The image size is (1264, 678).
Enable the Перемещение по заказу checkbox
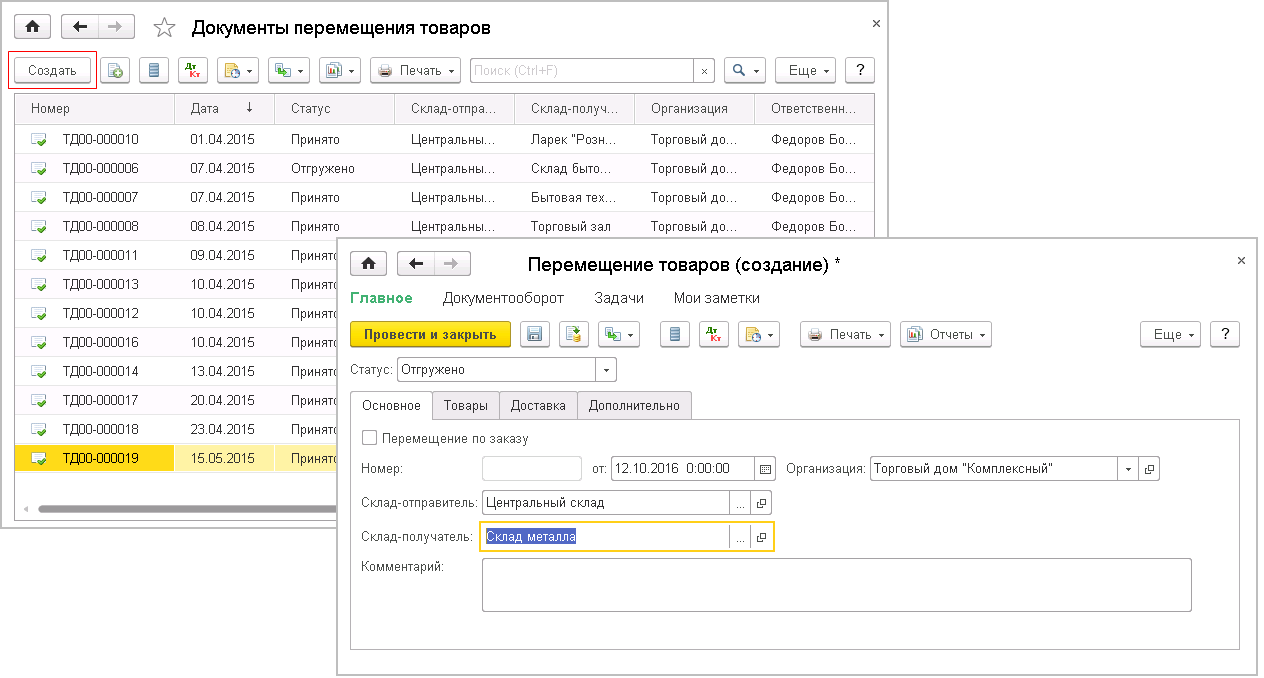point(370,438)
